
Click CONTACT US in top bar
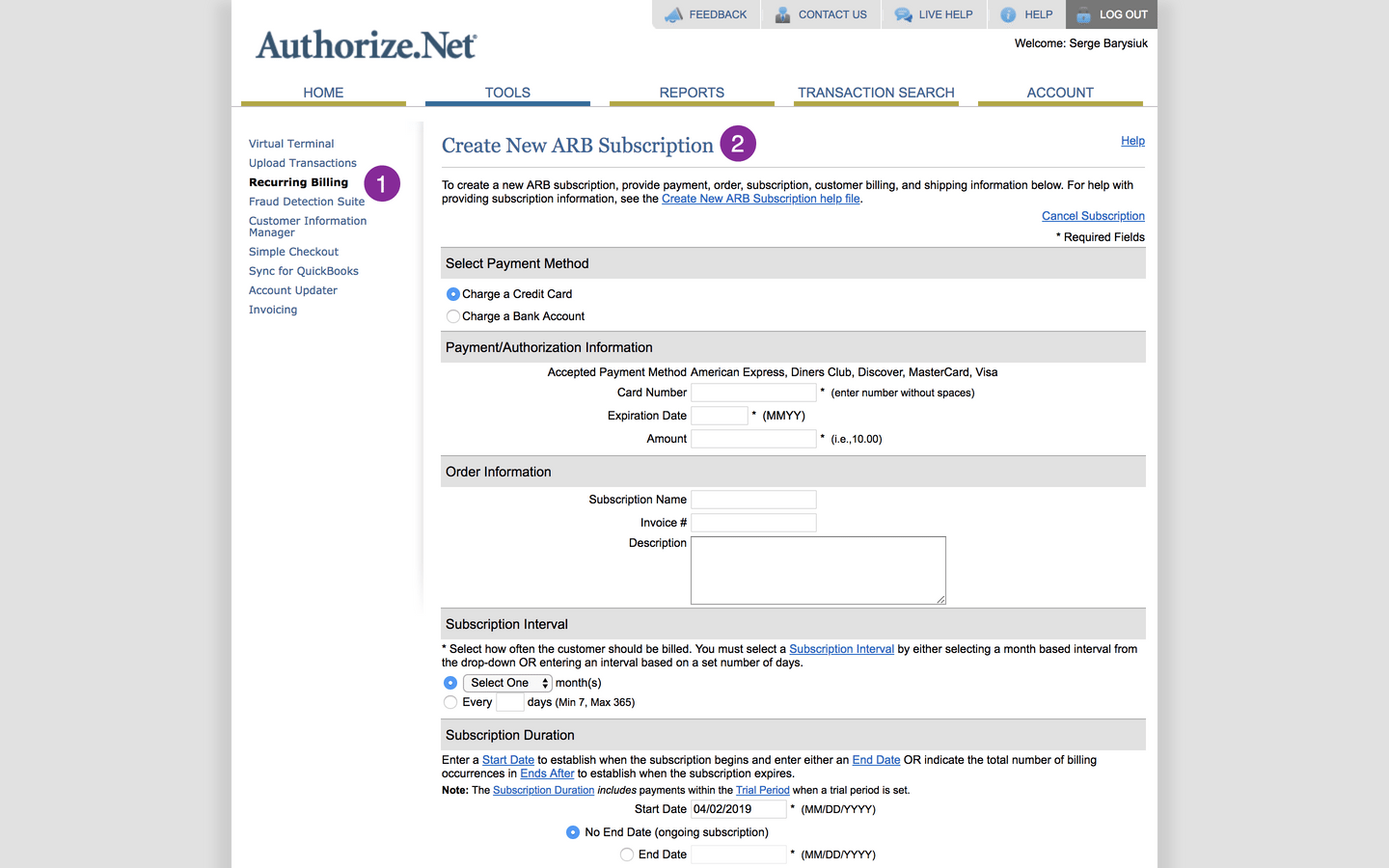pyautogui.click(x=832, y=14)
